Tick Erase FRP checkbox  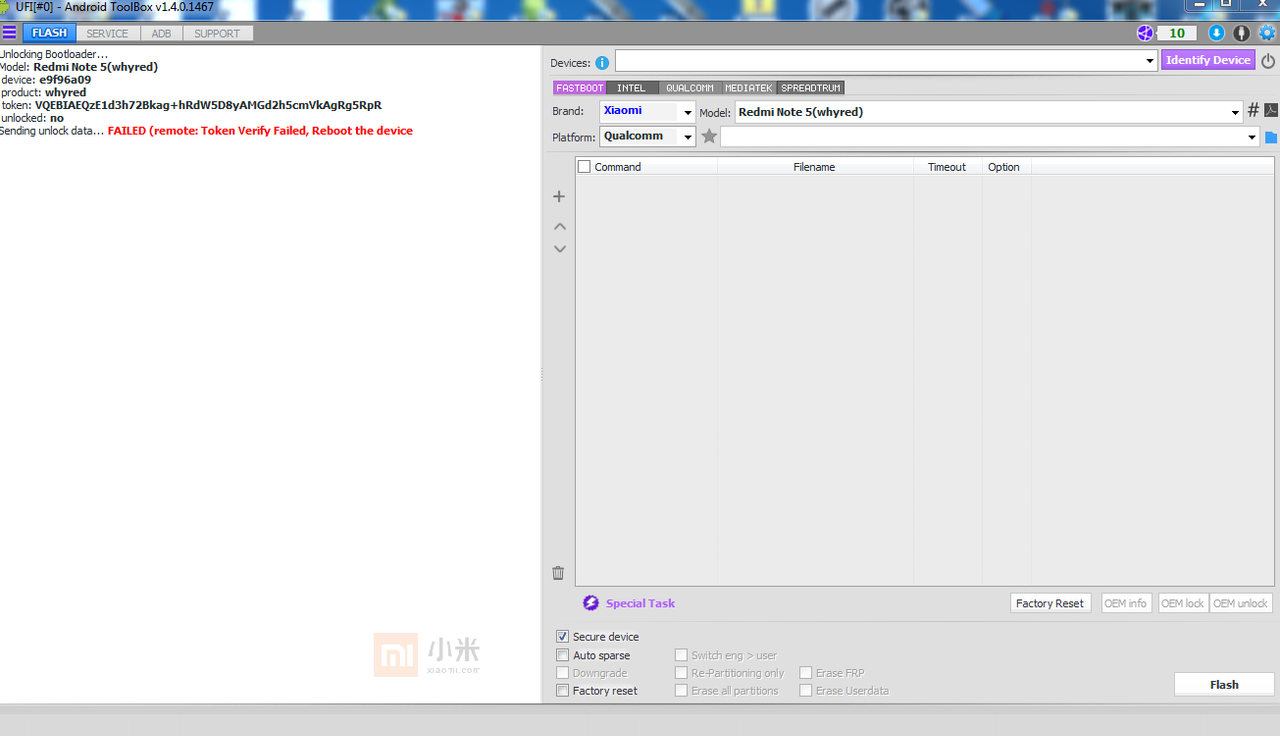tap(805, 673)
